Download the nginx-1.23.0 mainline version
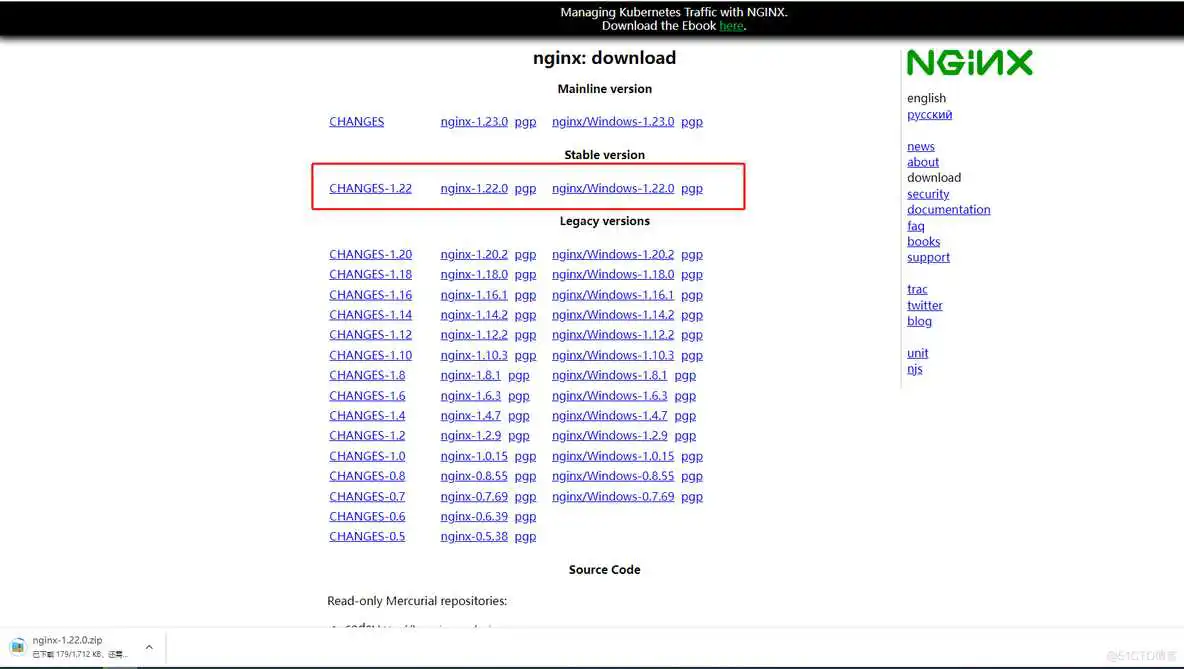Screen dimensions: 1184x669 click(x=473, y=121)
